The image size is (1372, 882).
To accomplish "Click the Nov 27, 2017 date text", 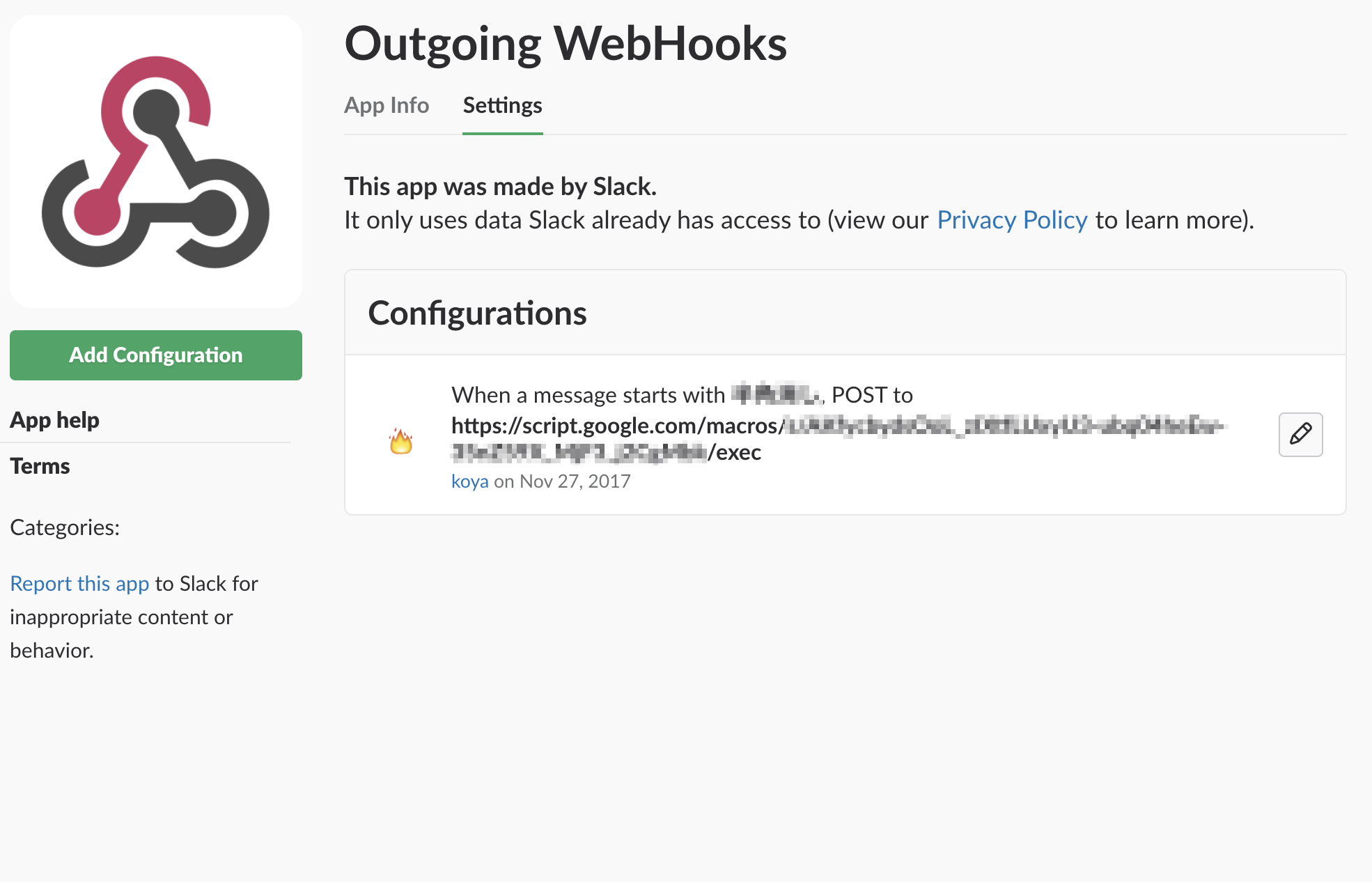I will pyautogui.click(x=575, y=481).
